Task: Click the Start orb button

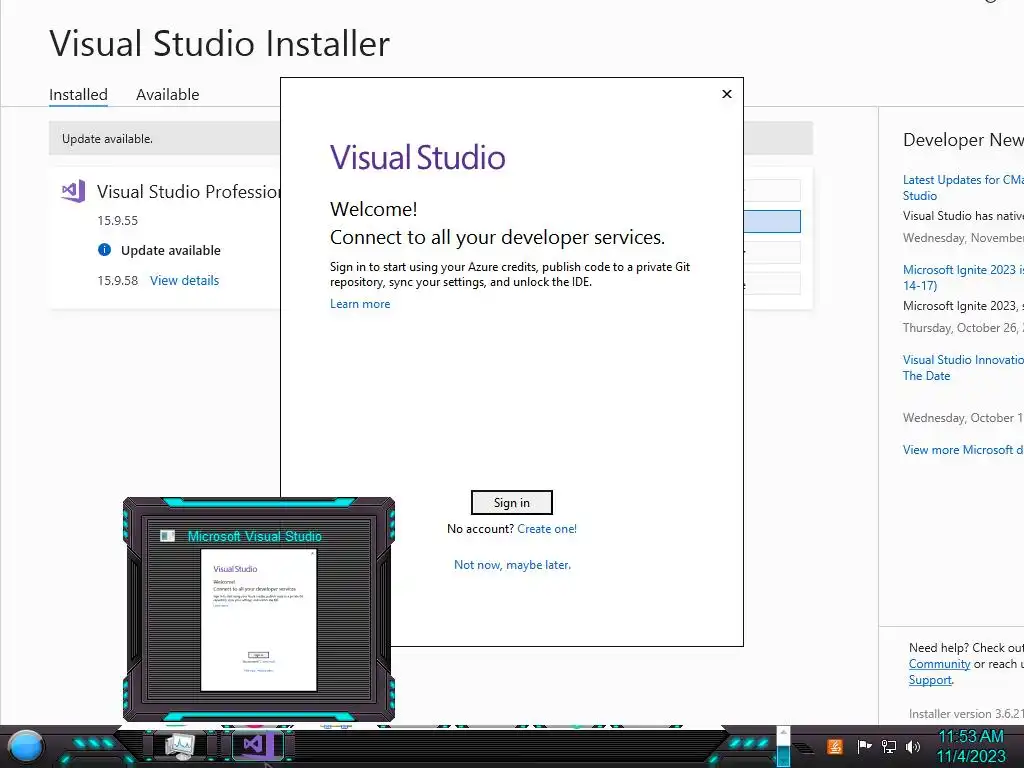Action: (26, 747)
